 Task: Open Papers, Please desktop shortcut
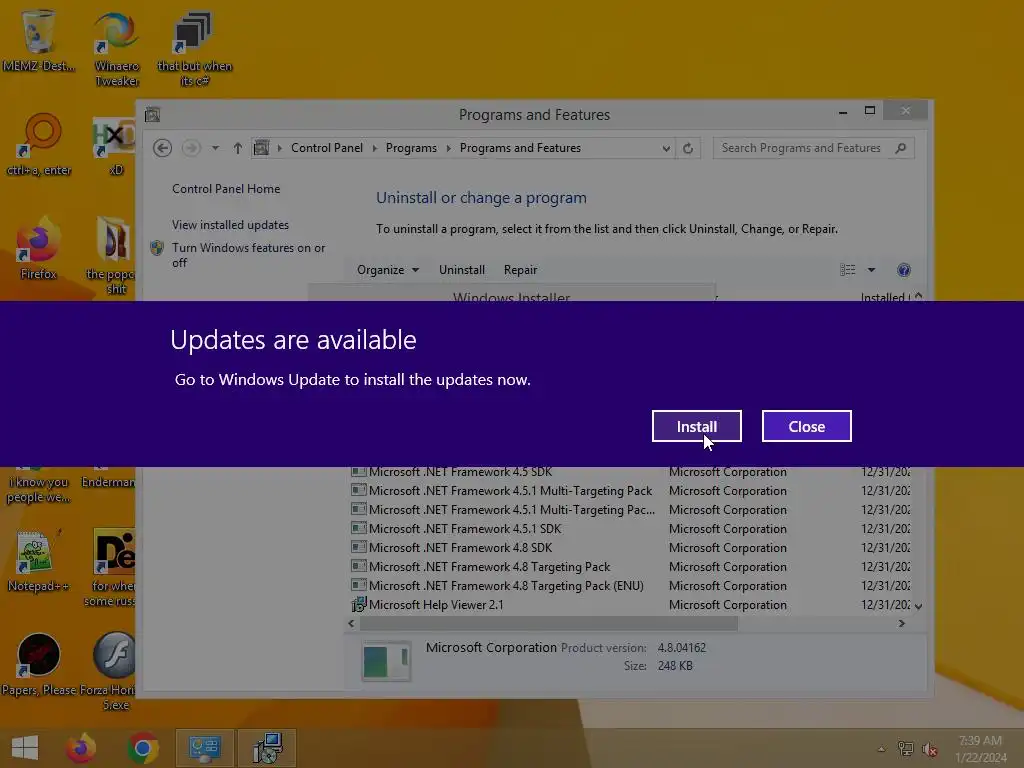[38, 664]
